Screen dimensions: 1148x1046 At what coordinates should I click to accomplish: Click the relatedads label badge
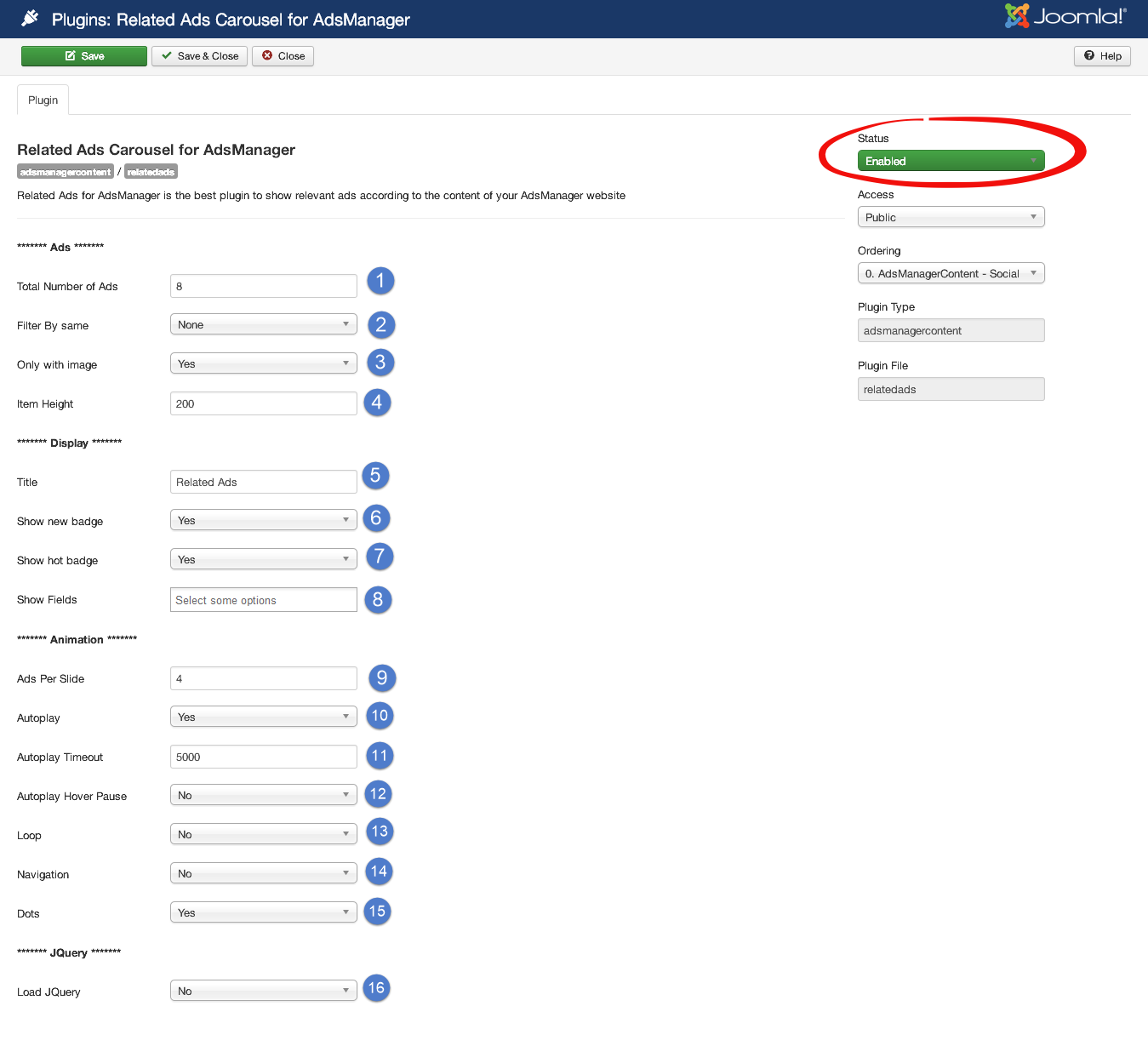click(x=151, y=172)
